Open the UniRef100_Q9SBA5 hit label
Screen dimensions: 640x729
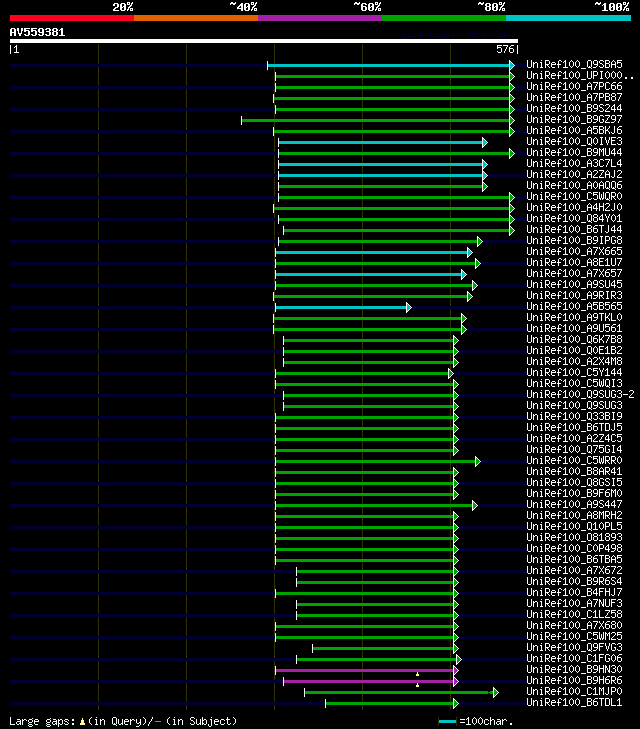click(x=574, y=64)
